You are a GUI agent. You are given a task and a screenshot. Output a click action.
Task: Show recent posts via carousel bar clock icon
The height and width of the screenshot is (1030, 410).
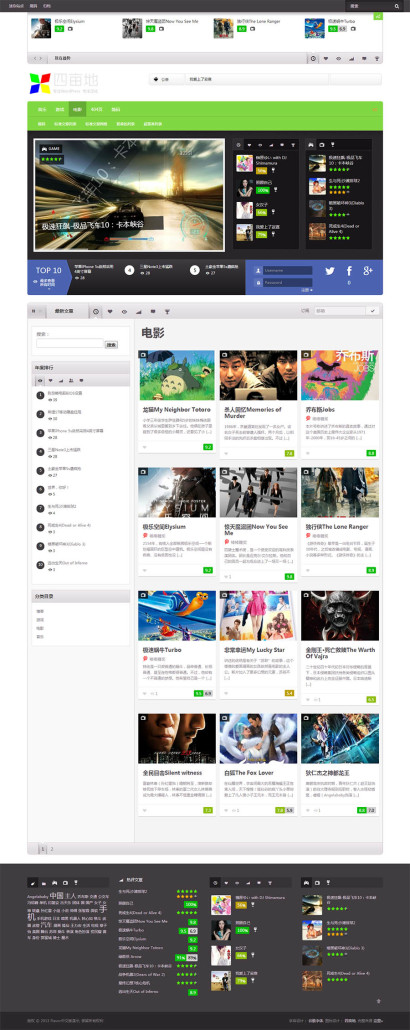(313, 58)
